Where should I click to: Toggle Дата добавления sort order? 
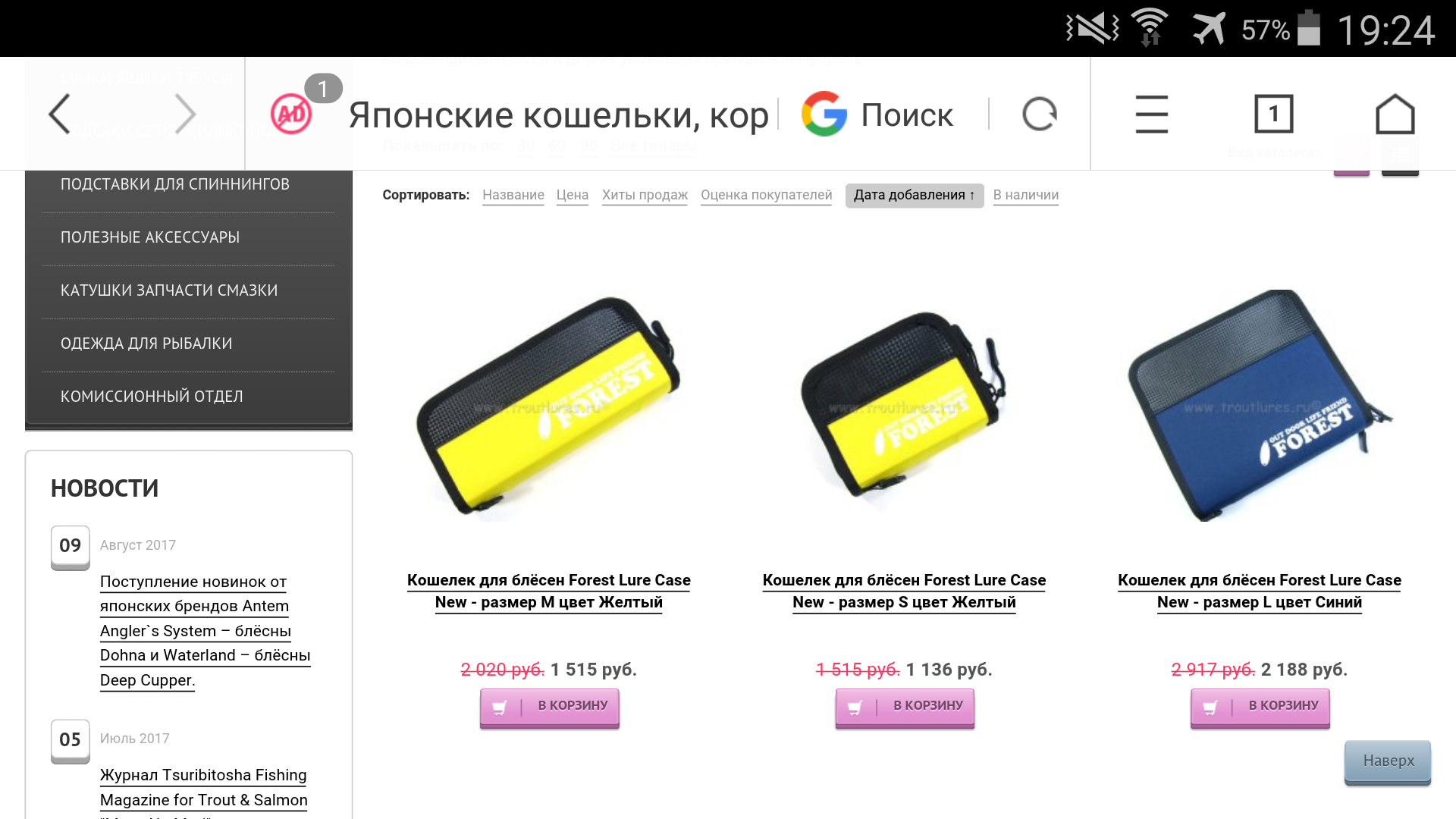tap(915, 196)
